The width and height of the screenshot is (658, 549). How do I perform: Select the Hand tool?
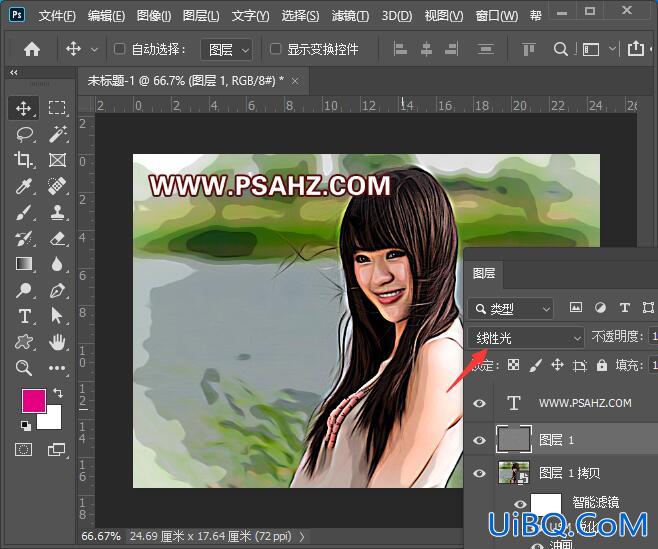point(57,342)
